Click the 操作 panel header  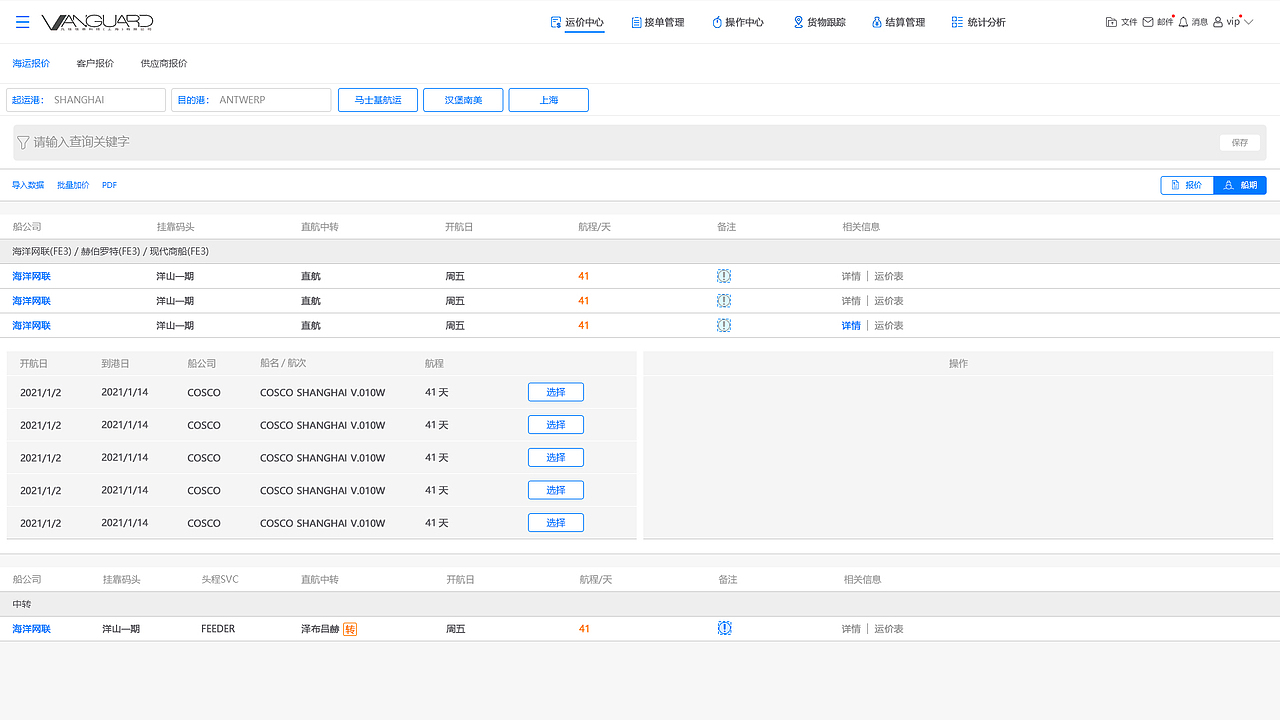click(958, 363)
